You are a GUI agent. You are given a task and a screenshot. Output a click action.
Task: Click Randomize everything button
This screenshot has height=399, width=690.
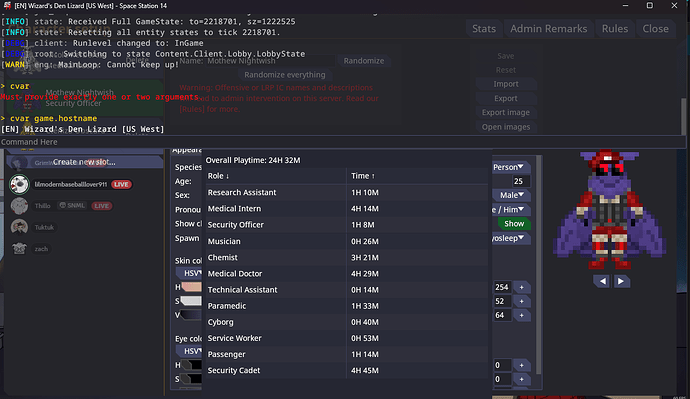[285, 75]
